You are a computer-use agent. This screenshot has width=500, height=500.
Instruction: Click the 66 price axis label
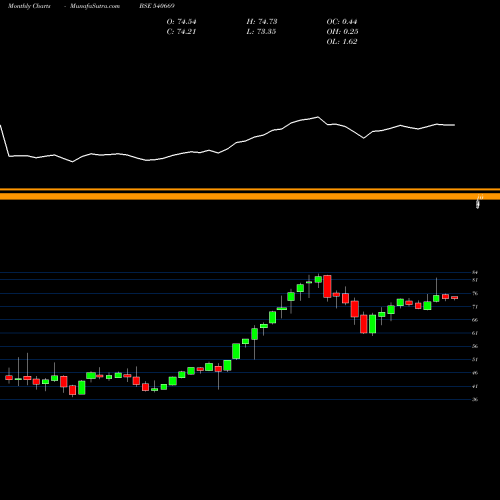tap(475, 320)
